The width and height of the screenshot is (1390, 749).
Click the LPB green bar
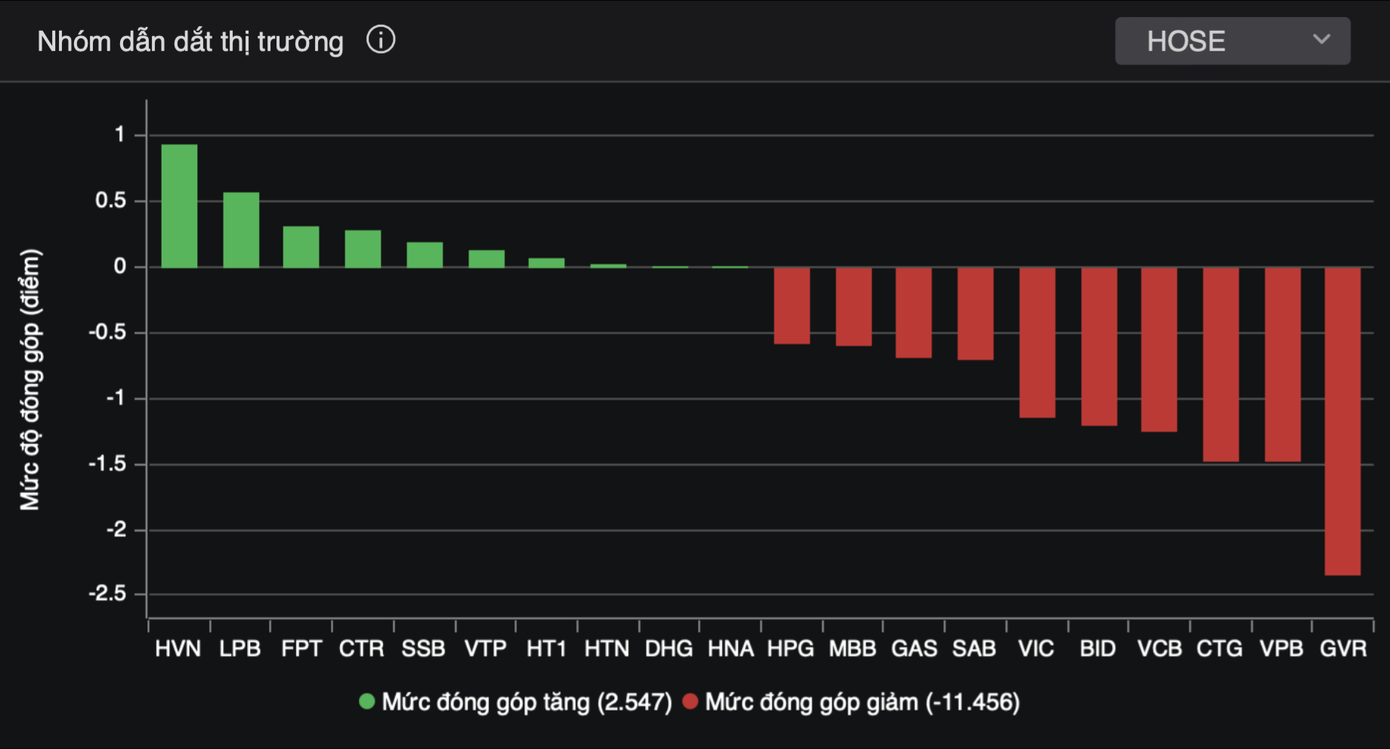(241, 230)
